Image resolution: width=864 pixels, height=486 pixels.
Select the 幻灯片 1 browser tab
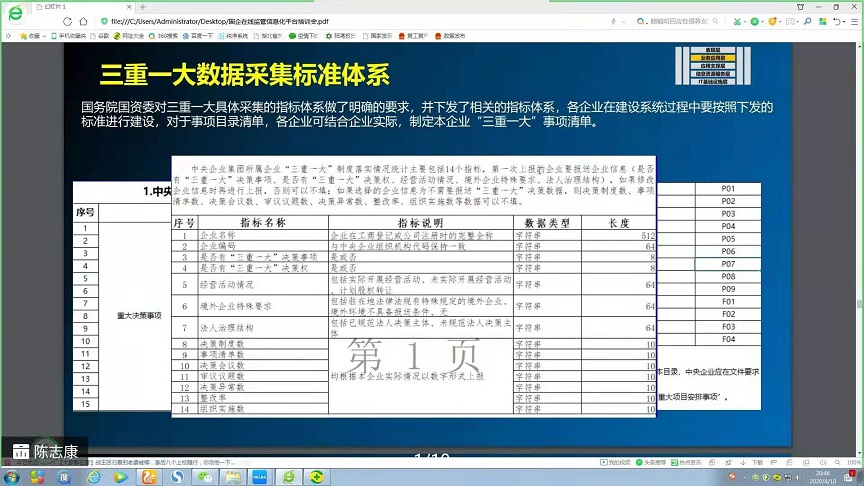pyautogui.click(x=83, y=7)
